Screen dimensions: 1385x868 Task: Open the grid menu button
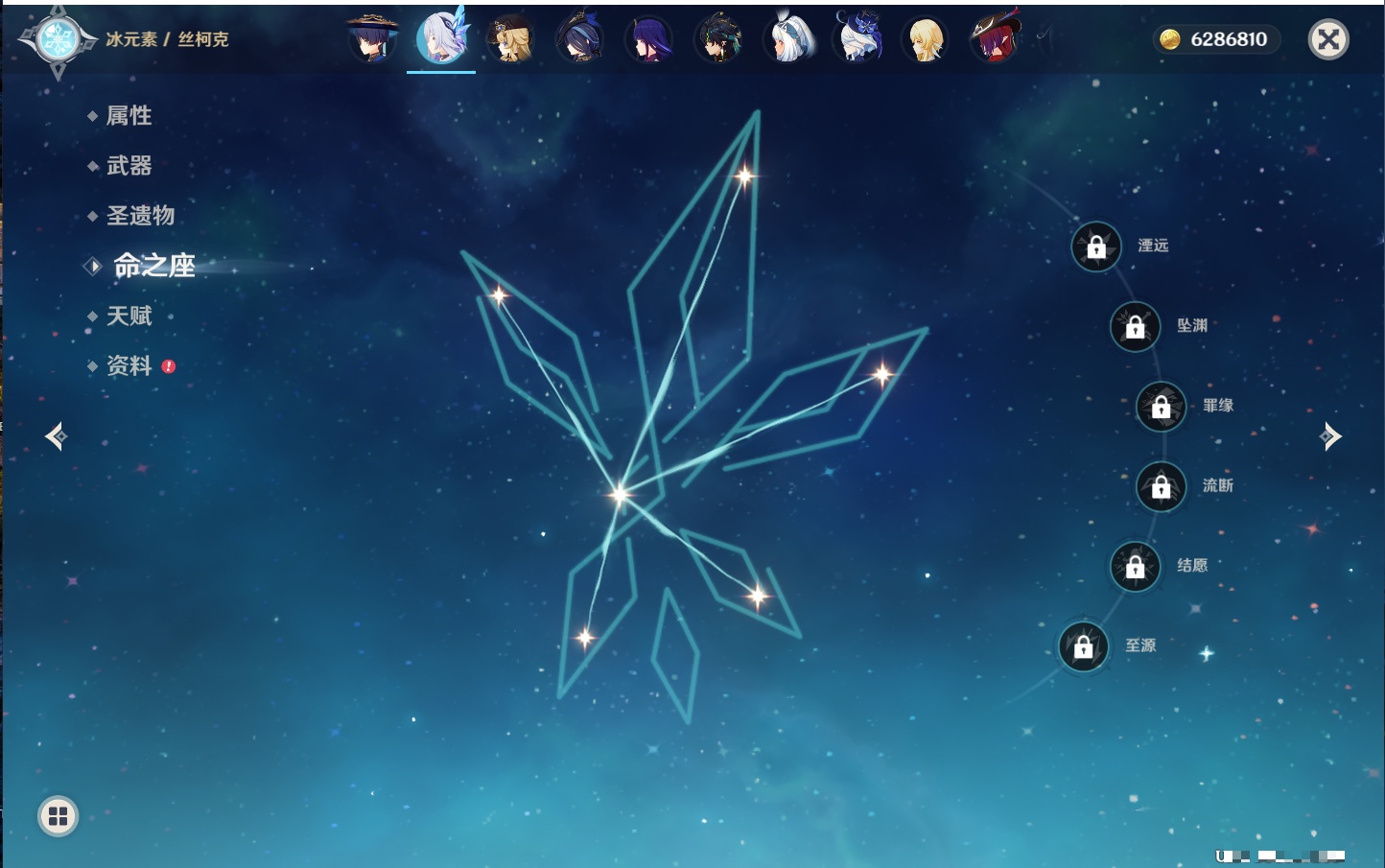pos(58,816)
